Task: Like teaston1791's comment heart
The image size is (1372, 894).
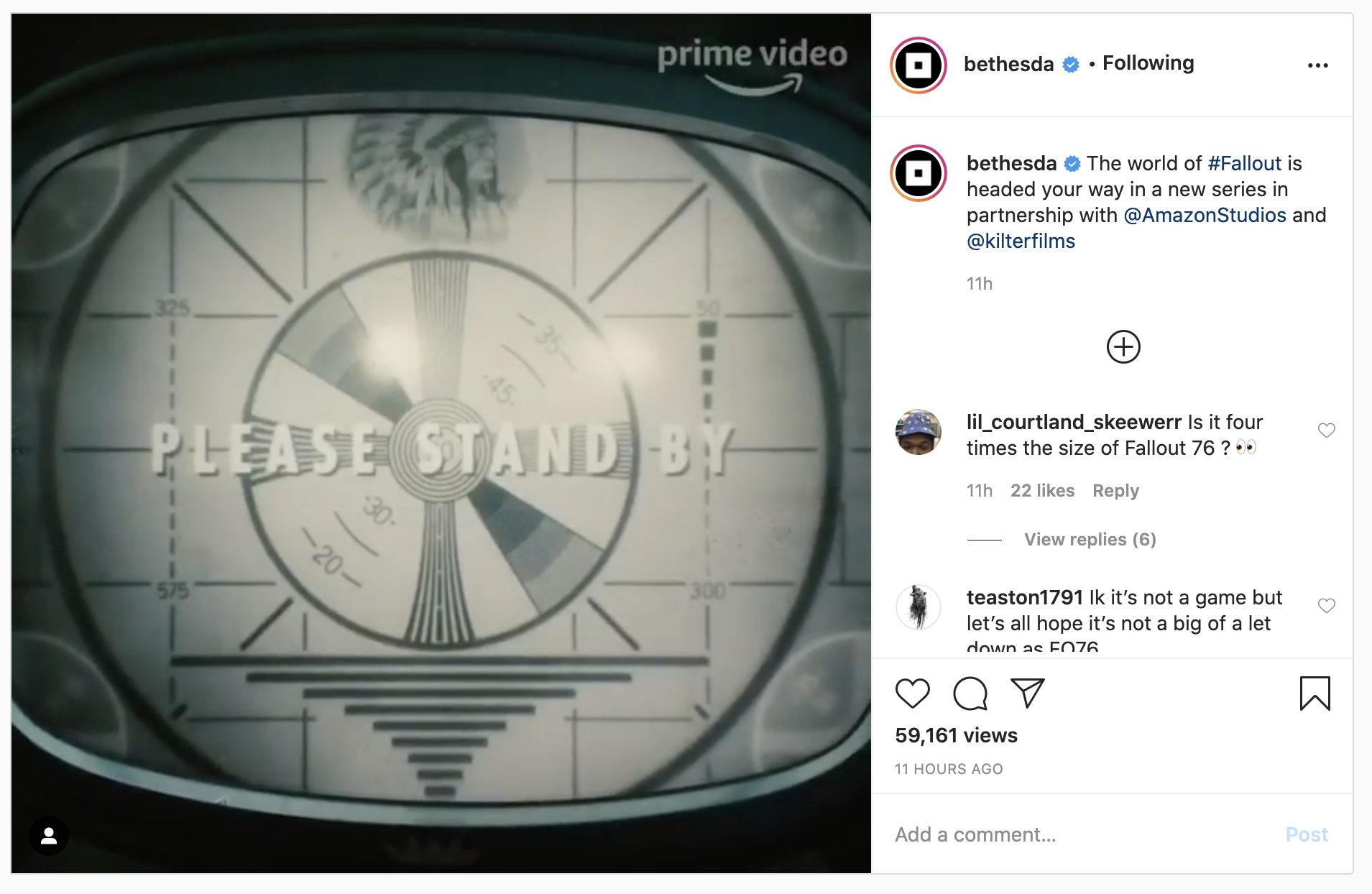Action: pos(1327,606)
